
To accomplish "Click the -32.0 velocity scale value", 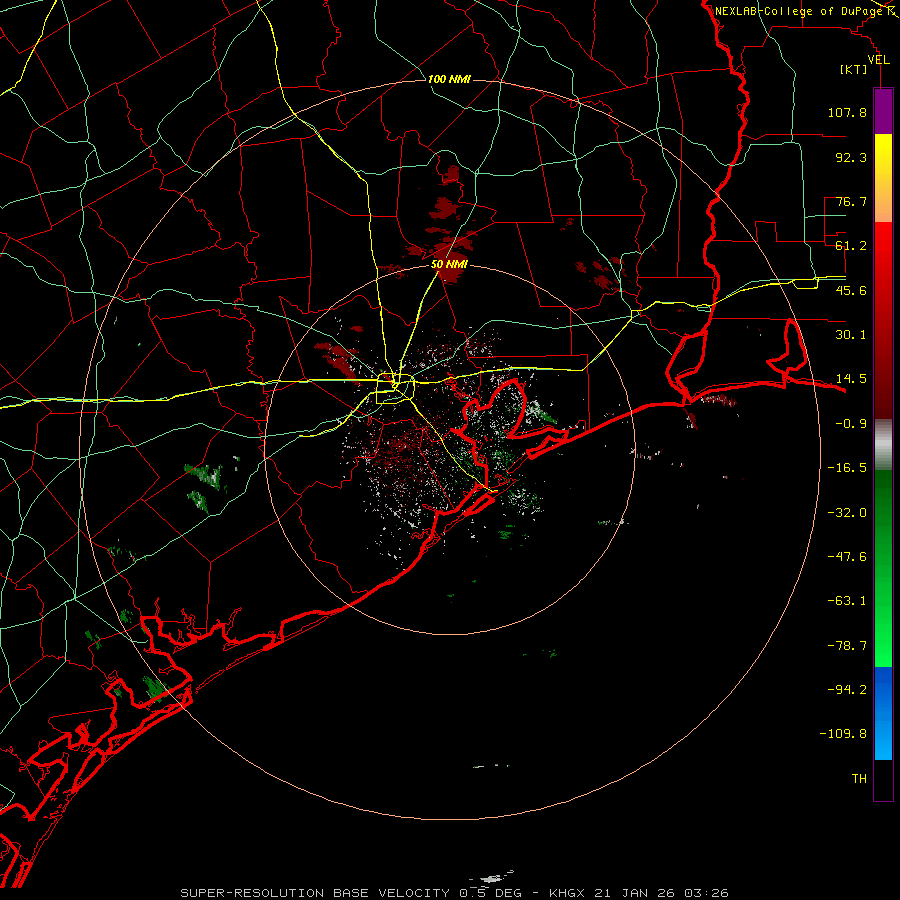I will 847,513.
